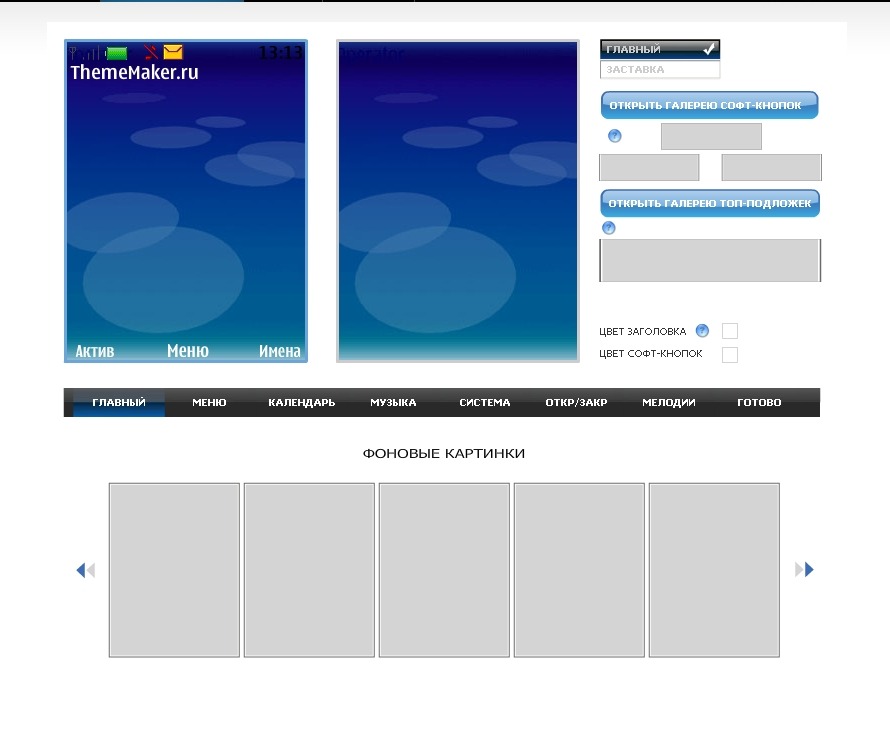Open help icon next to ЦВЕТ ЗАГОЛОВКА
Screen dimensions: 890x741
pos(702,330)
